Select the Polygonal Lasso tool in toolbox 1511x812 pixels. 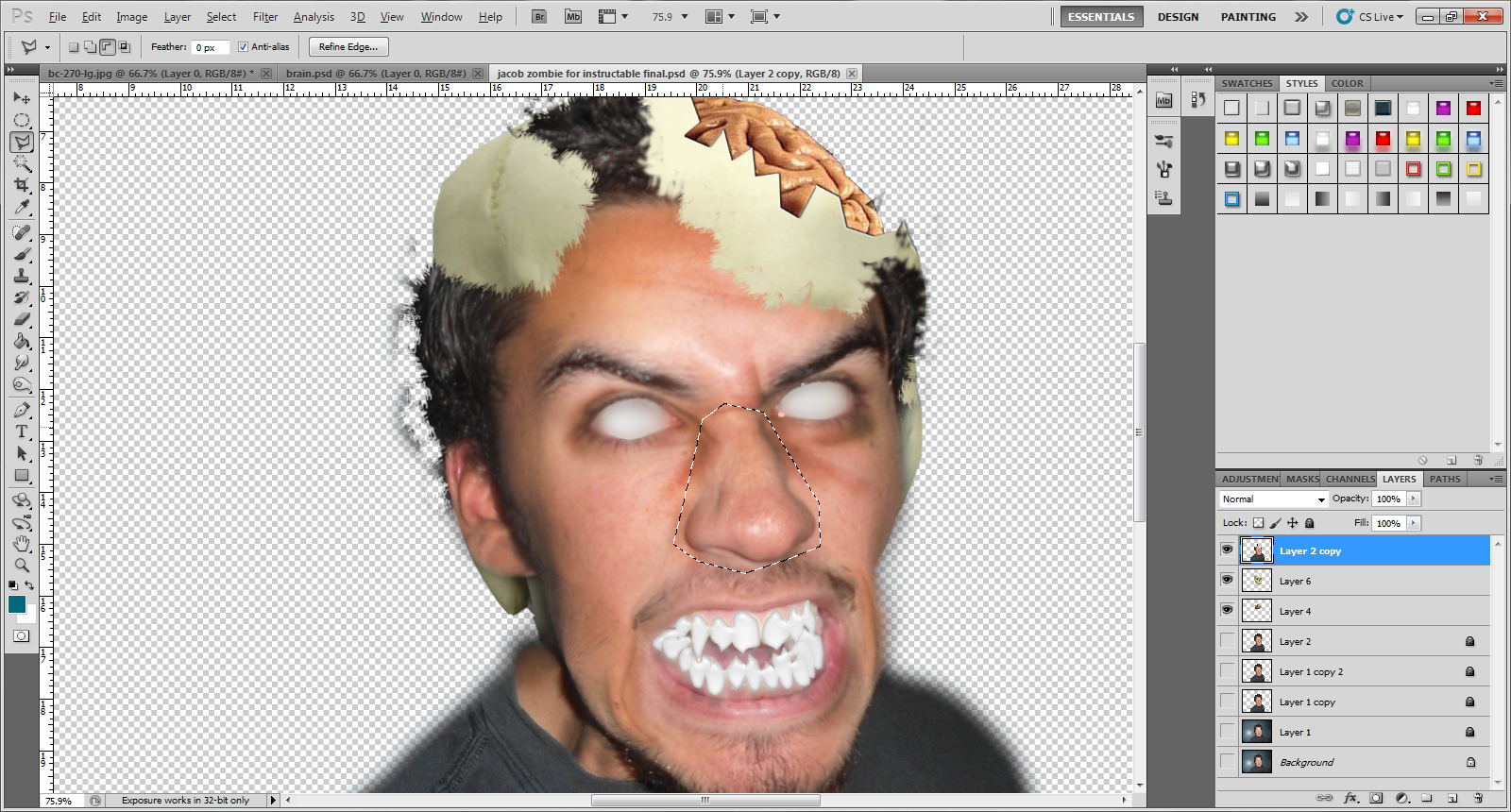(x=22, y=142)
